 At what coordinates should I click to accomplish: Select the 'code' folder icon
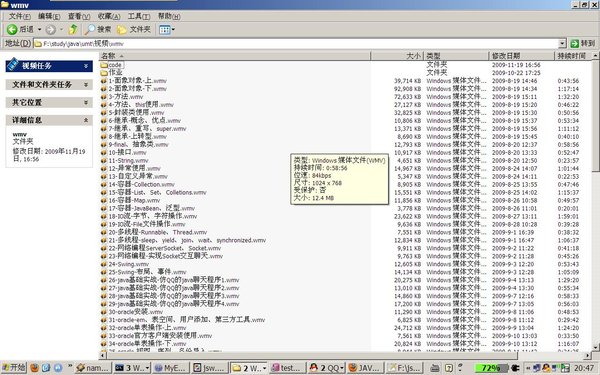(x=104, y=65)
